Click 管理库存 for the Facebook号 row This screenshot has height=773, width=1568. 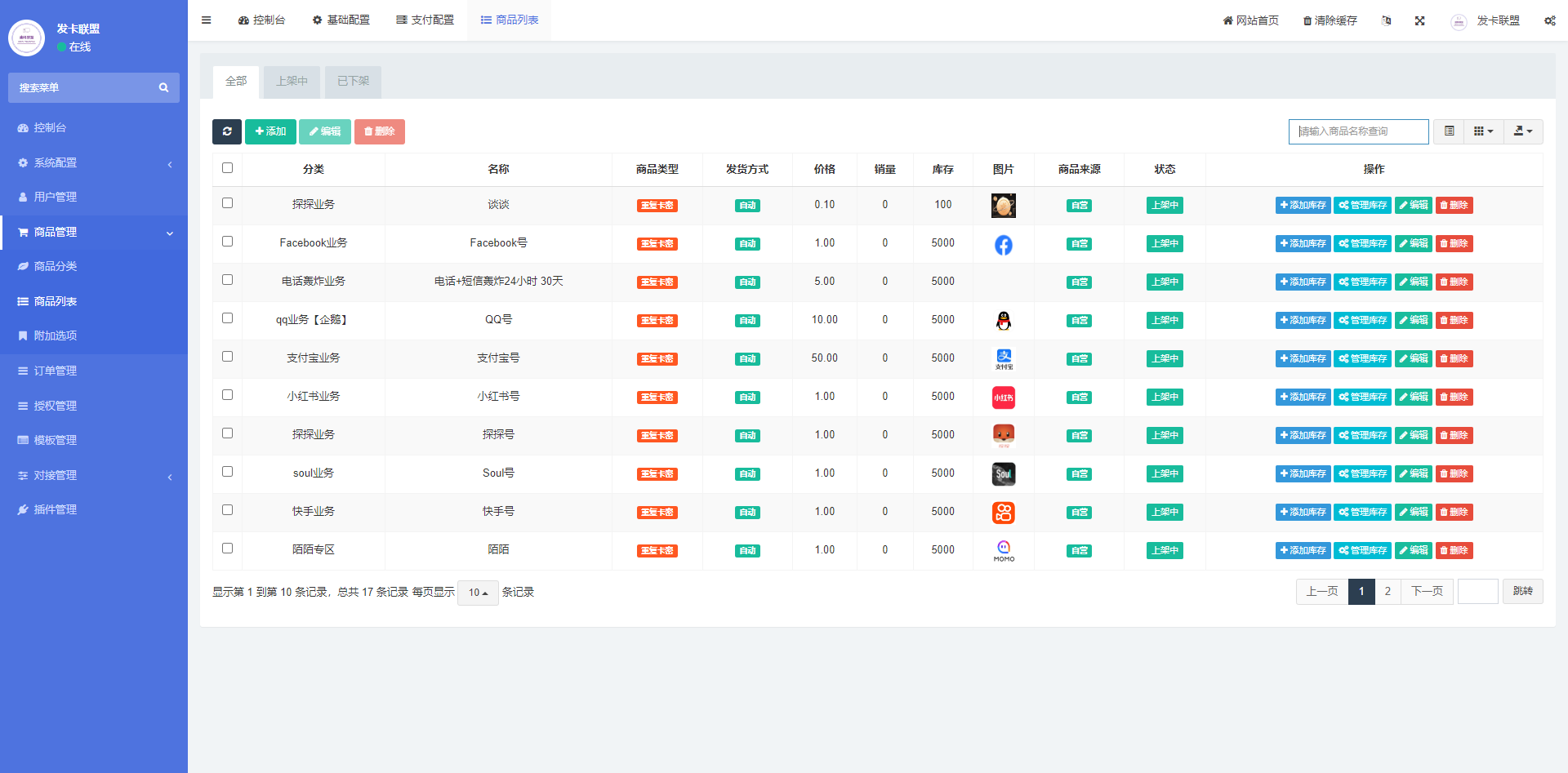pos(1362,244)
